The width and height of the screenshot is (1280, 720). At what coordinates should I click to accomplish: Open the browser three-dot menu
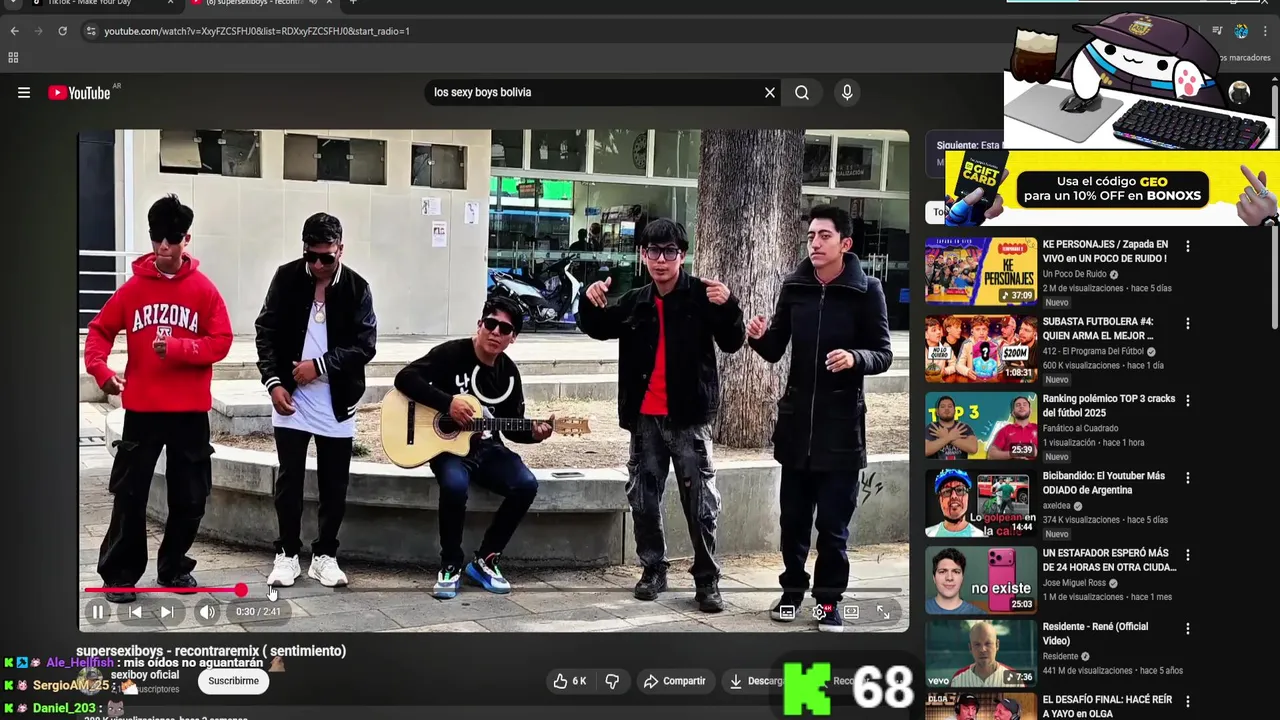coord(1265,31)
